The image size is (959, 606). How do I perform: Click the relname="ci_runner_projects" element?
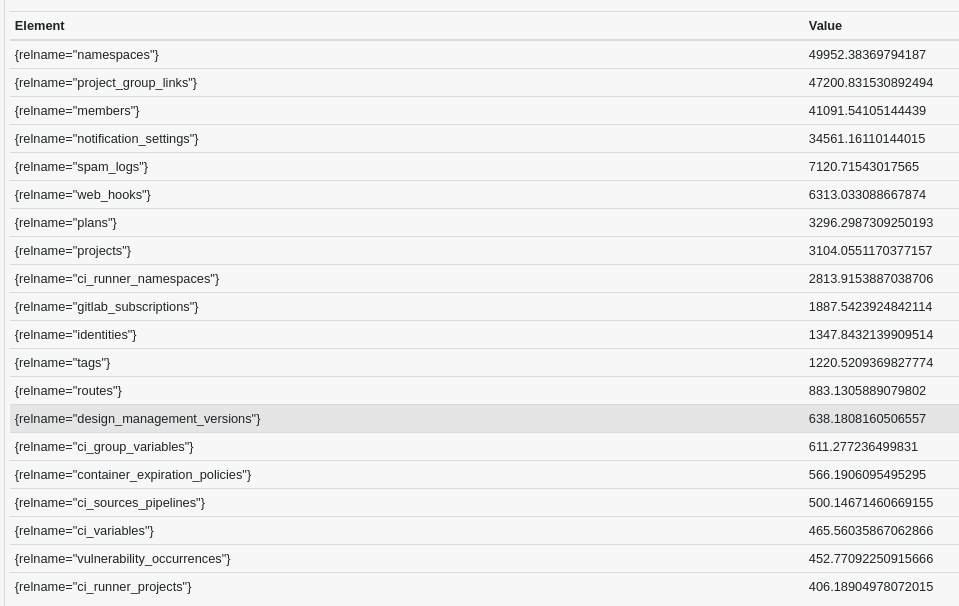tap(103, 587)
